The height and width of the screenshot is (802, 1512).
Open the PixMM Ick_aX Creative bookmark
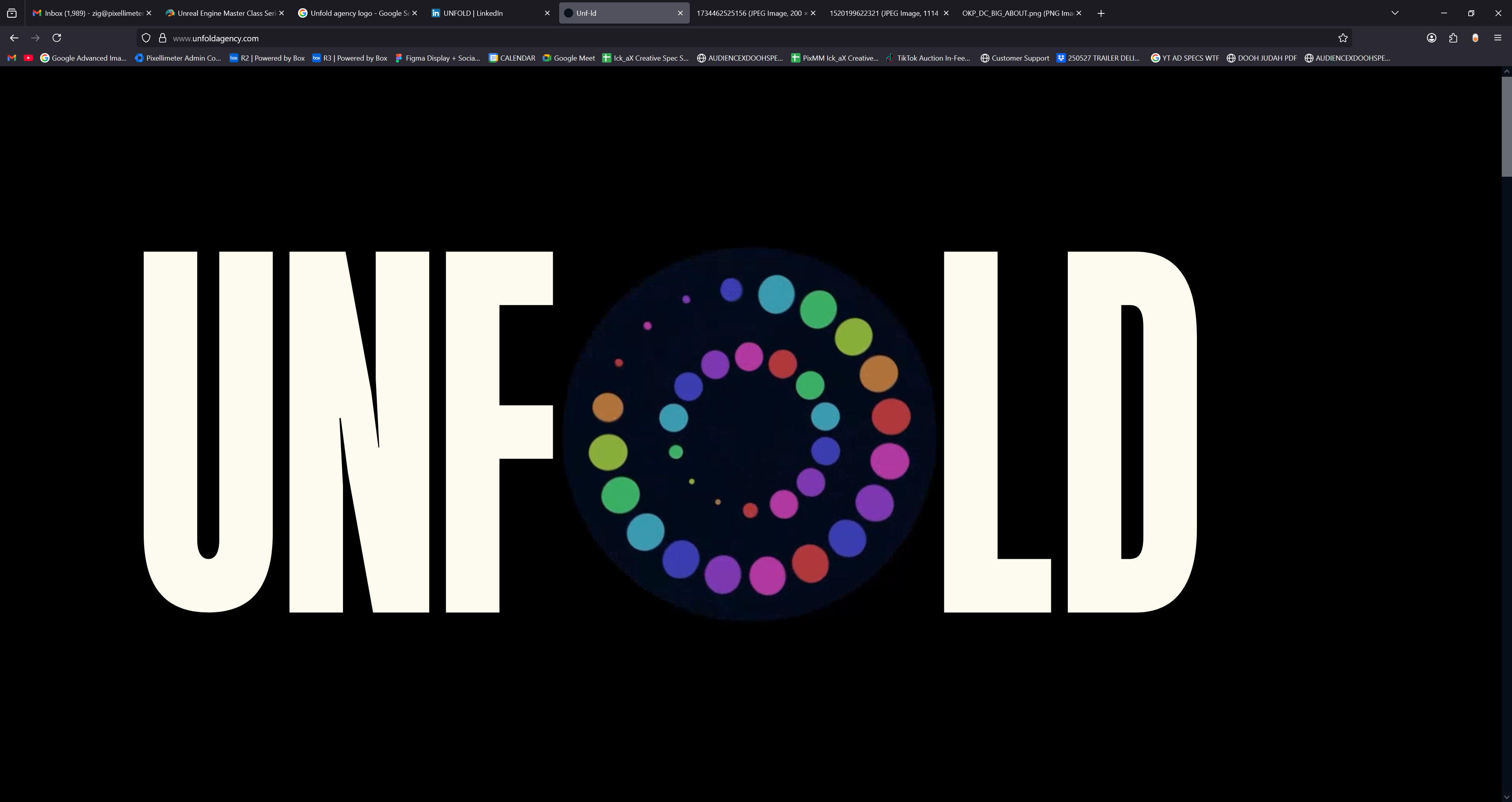[x=835, y=58]
